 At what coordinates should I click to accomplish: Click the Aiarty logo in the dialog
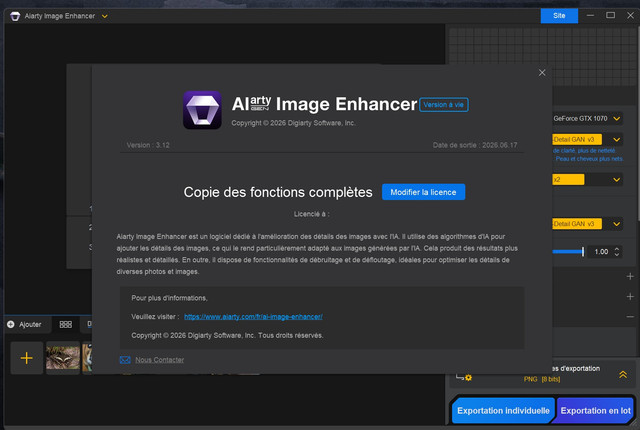click(x=202, y=110)
